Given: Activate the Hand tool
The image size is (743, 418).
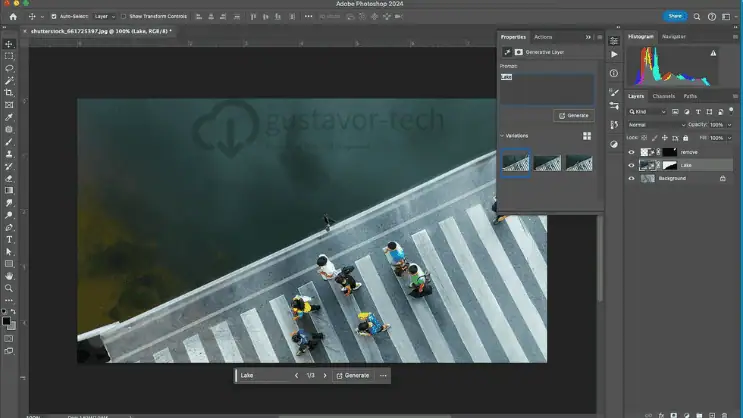Looking at the screenshot, I should [x=9, y=276].
